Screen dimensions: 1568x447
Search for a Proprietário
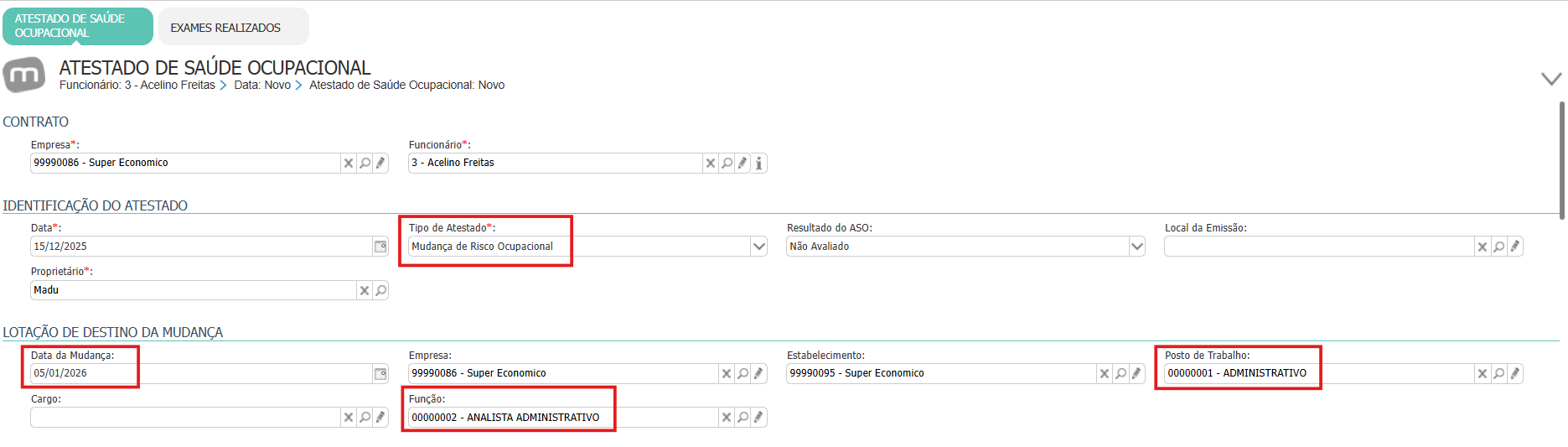pyautogui.click(x=380, y=290)
